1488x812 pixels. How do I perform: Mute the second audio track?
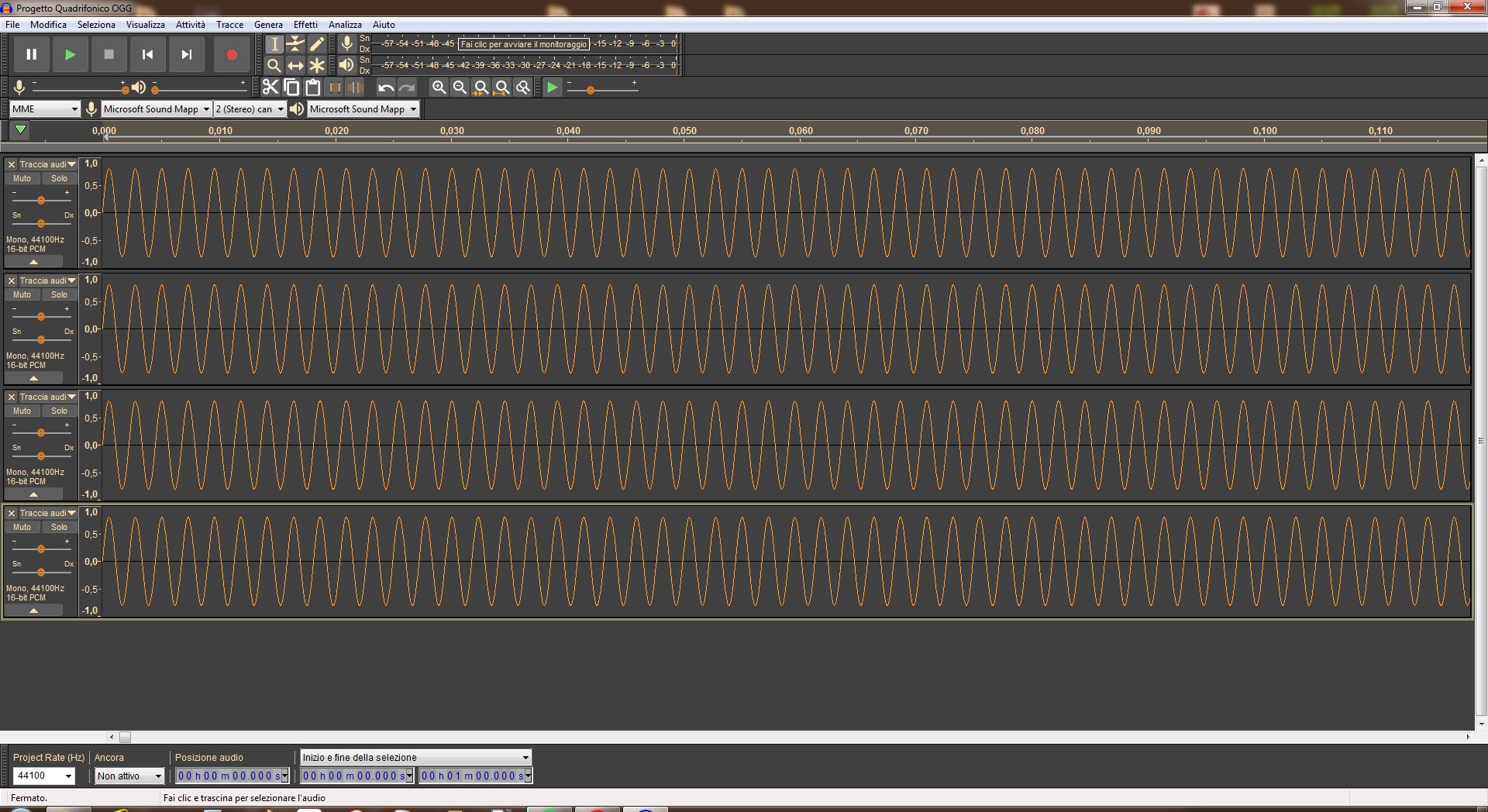22,294
